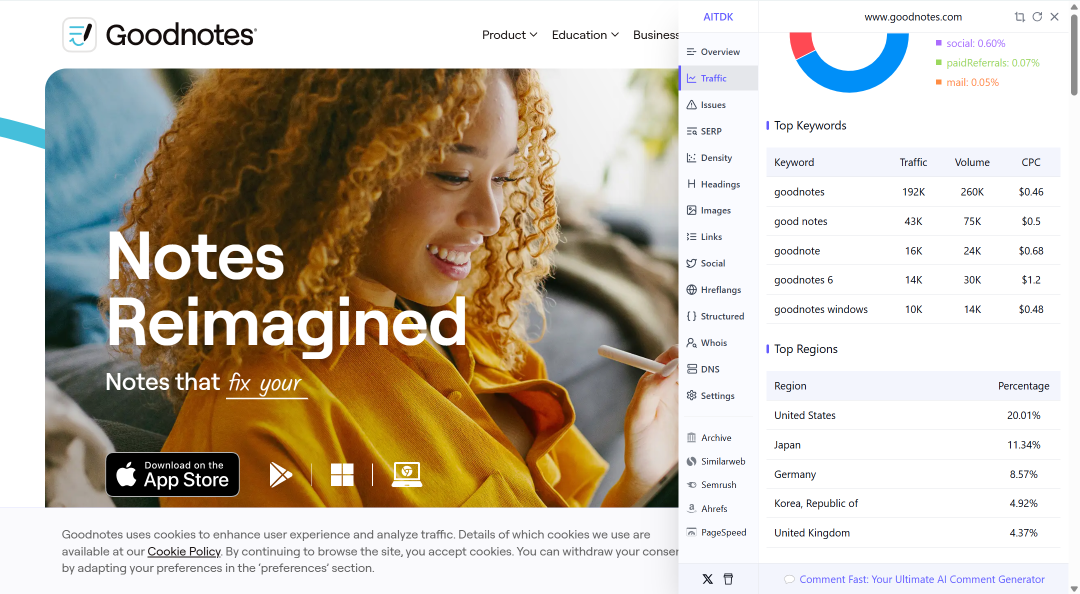Viewport: 1080px width, 594px height.
Task: Click the scrollbar down arrow
Action: [x=1074, y=588]
